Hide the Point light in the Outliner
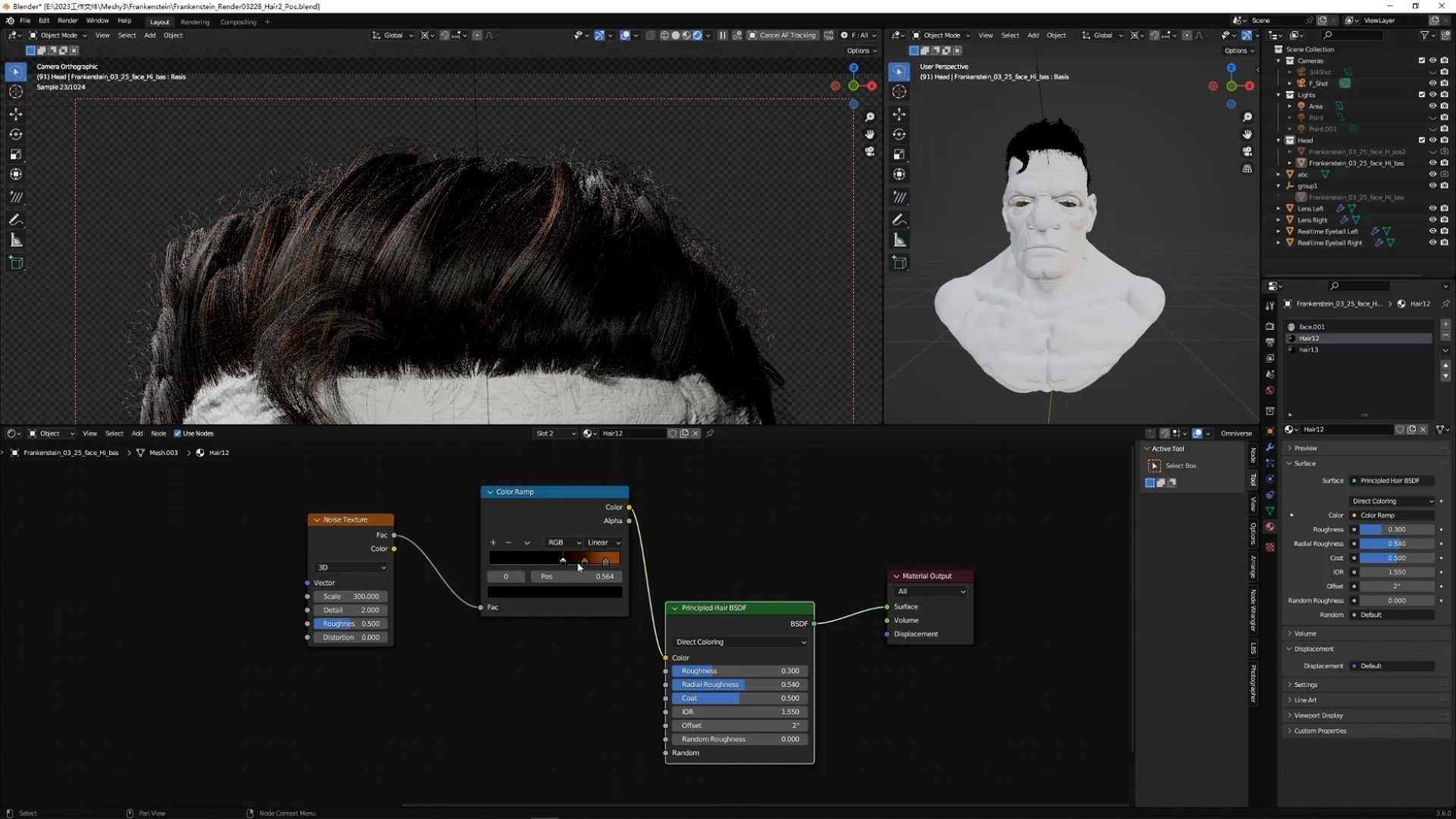This screenshot has width=1456, height=819. pos(1432,118)
